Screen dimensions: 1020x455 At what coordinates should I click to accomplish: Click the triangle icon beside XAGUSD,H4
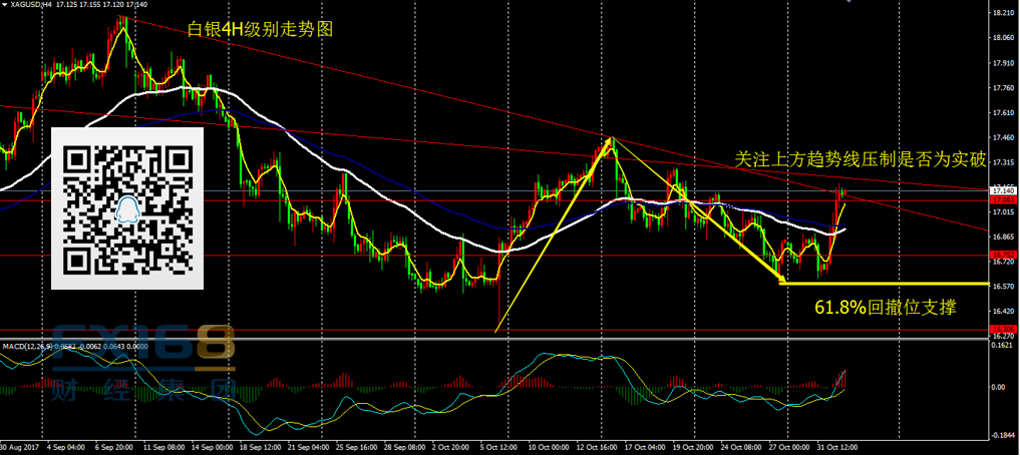(x=4, y=4)
